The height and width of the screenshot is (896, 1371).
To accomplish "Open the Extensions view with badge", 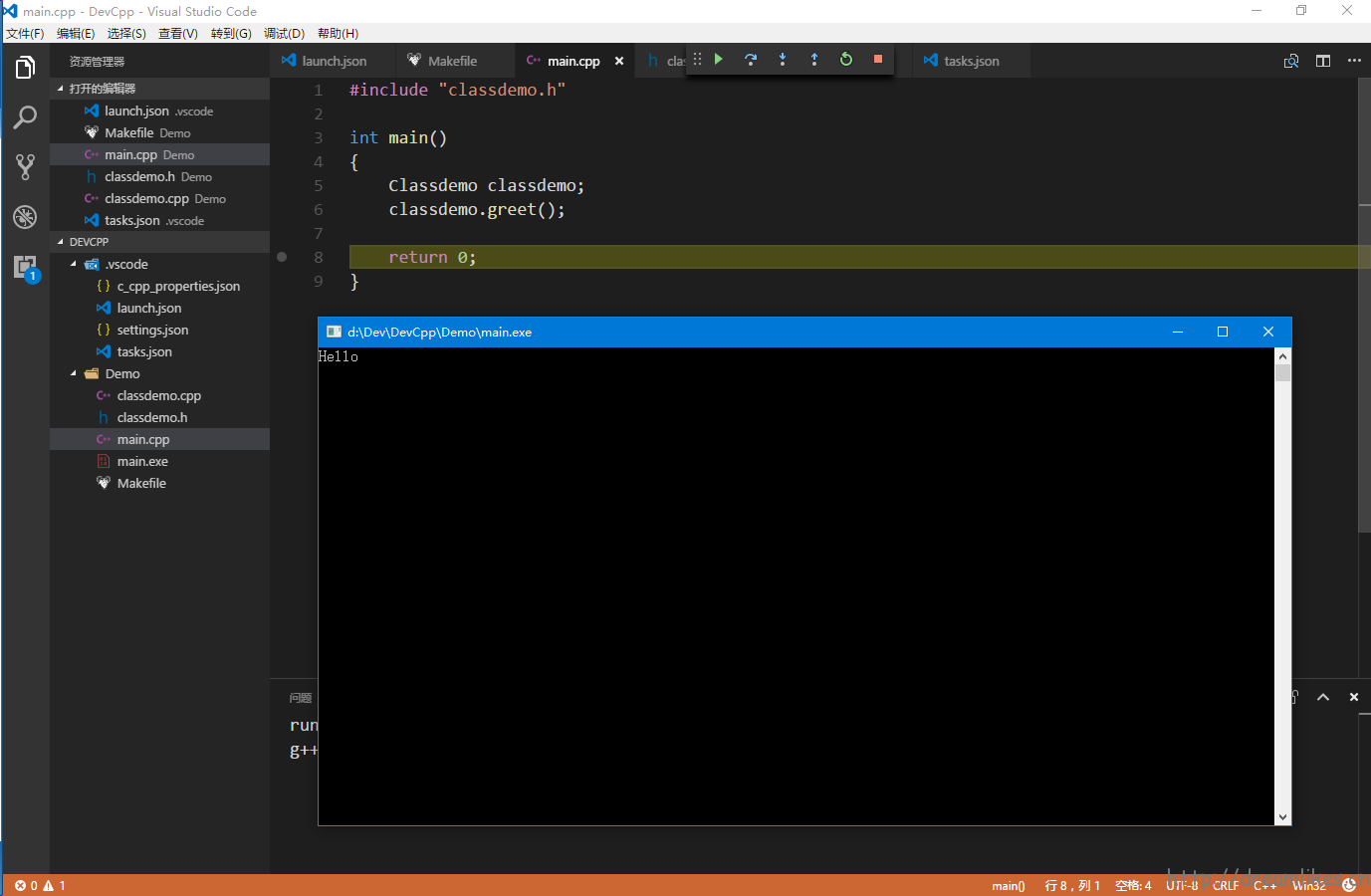I will (x=25, y=267).
